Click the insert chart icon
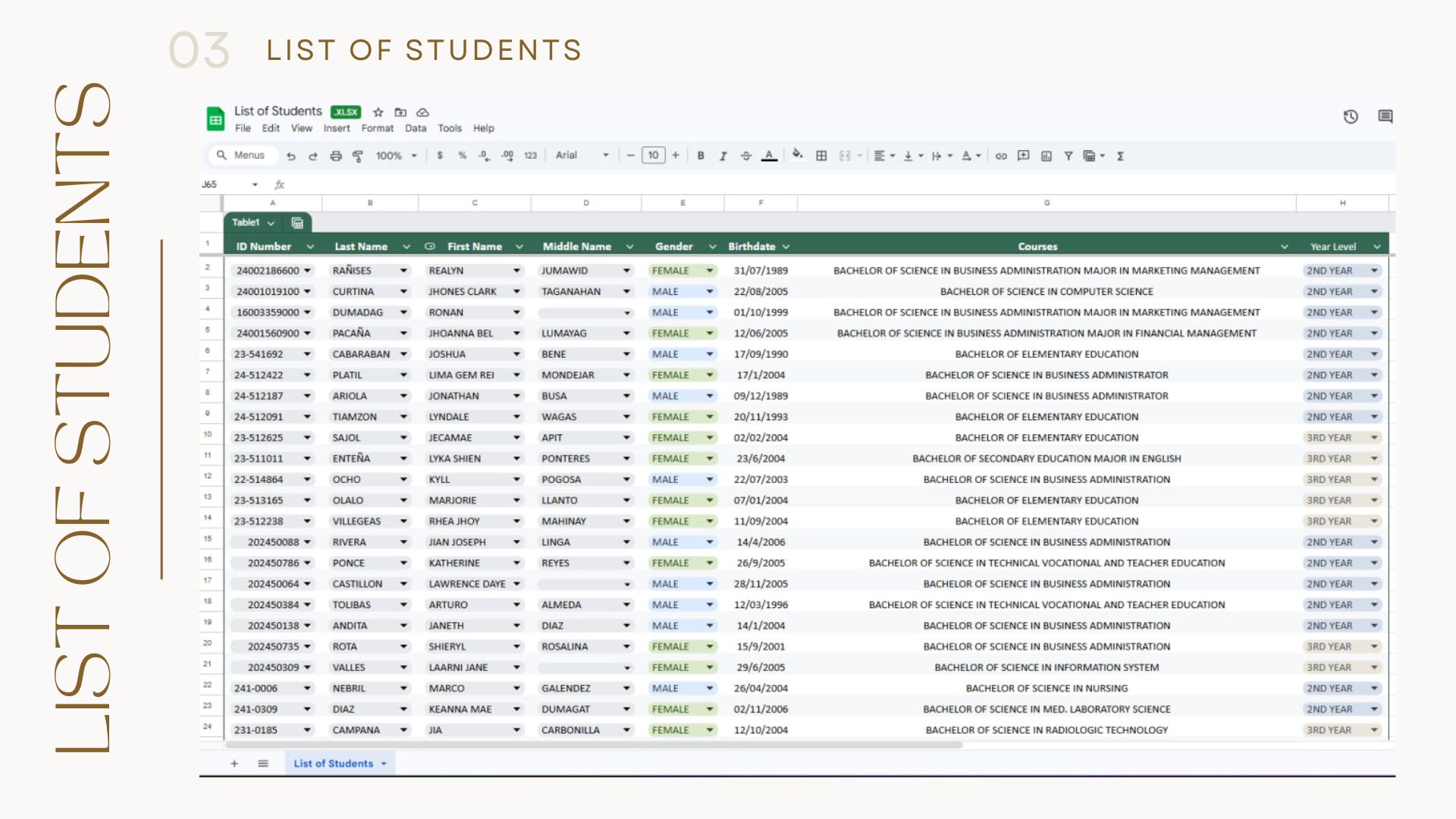The height and width of the screenshot is (819, 1456). [1046, 156]
